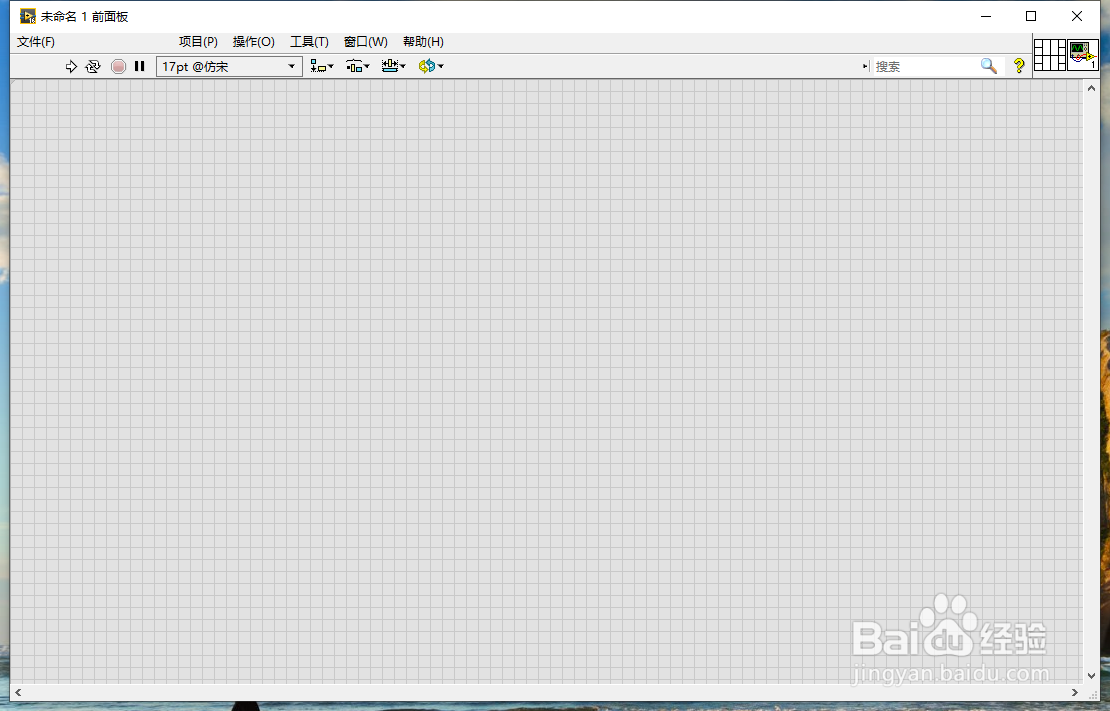Click the vertical scrollbar up arrow
This screenshot has height=711, width=1110.
pyautogui.click(x=1091, y=88)
